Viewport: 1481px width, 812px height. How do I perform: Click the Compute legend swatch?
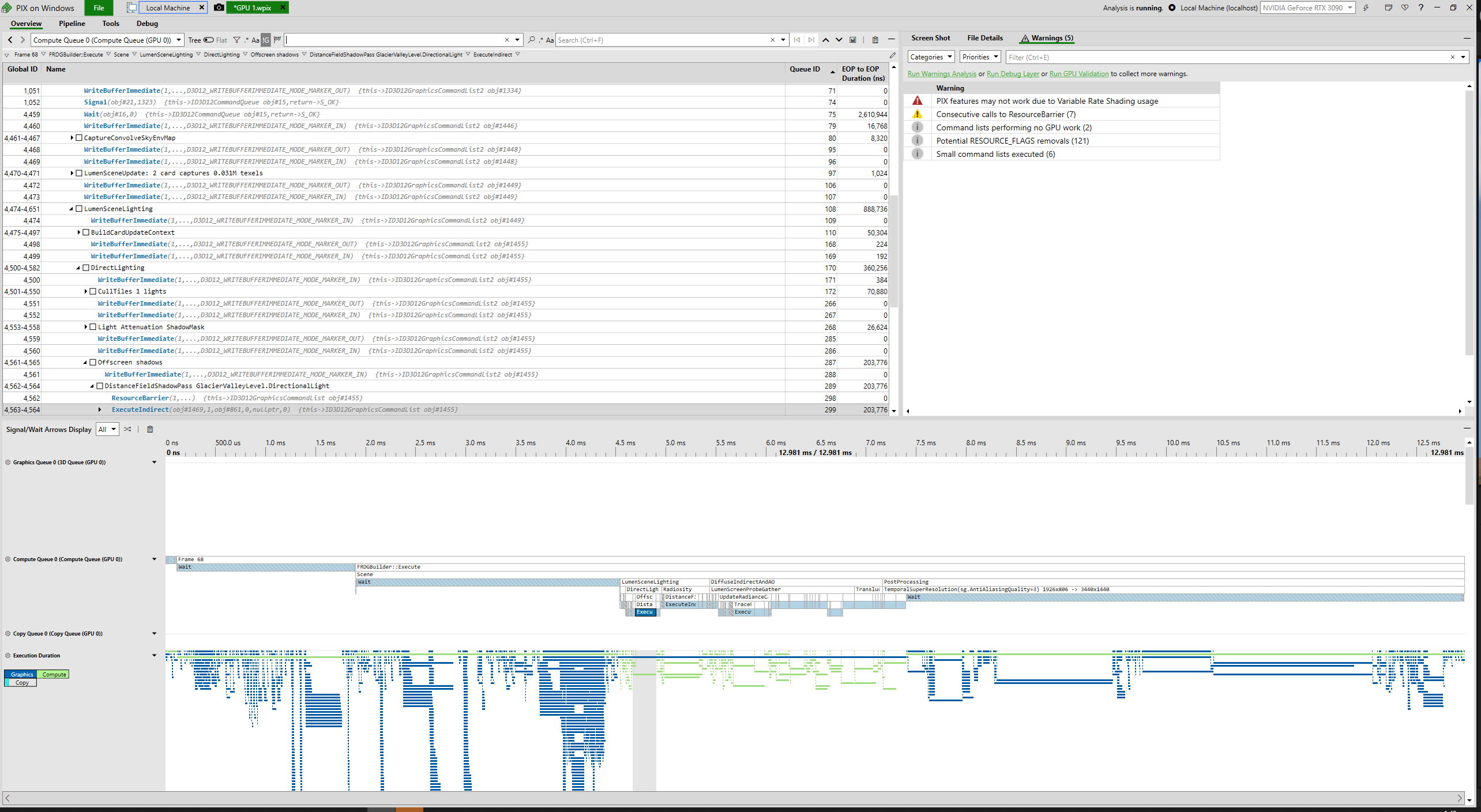click(x=54, y=674)
